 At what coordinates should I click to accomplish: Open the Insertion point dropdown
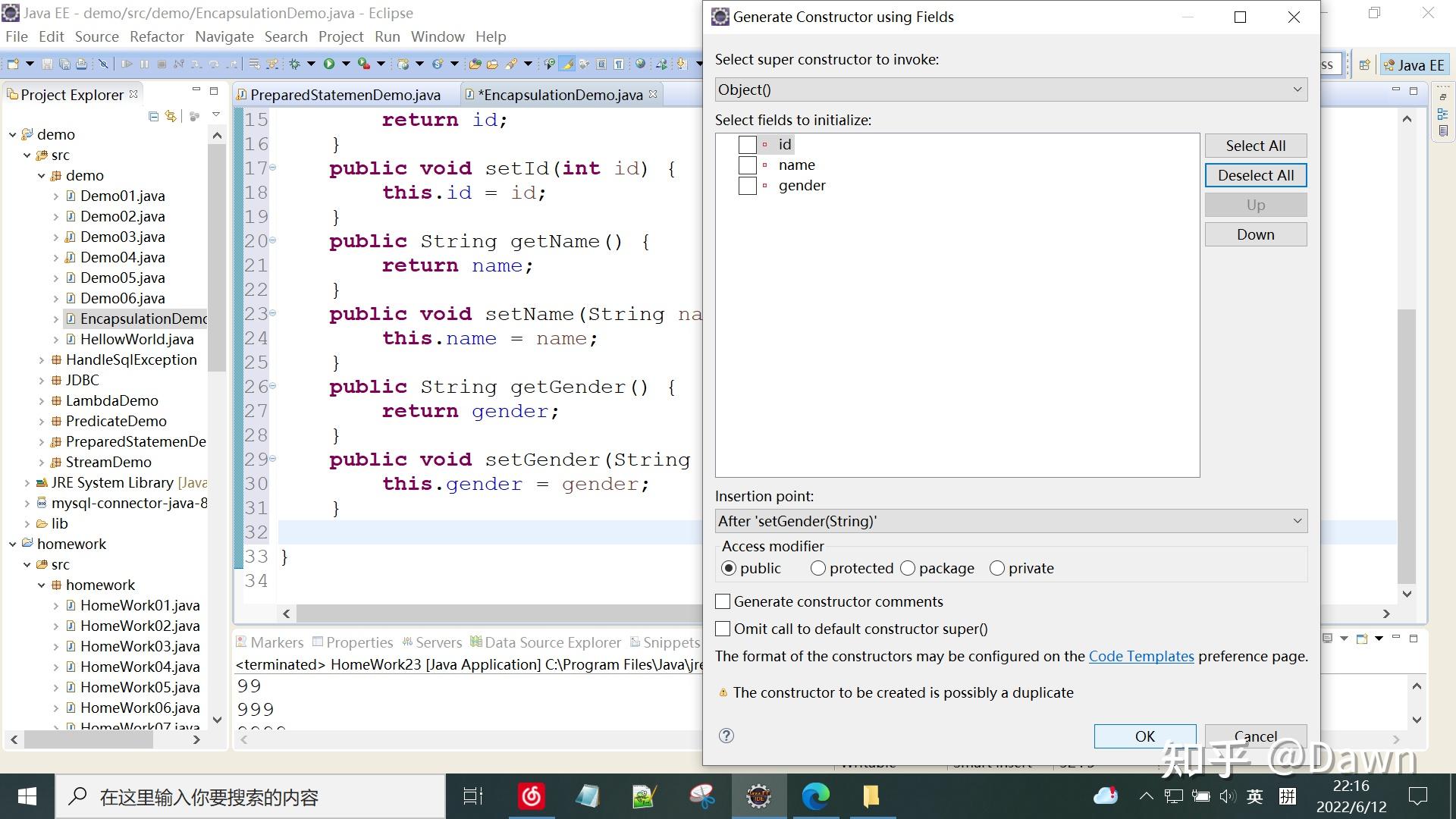click(1011, 521)
